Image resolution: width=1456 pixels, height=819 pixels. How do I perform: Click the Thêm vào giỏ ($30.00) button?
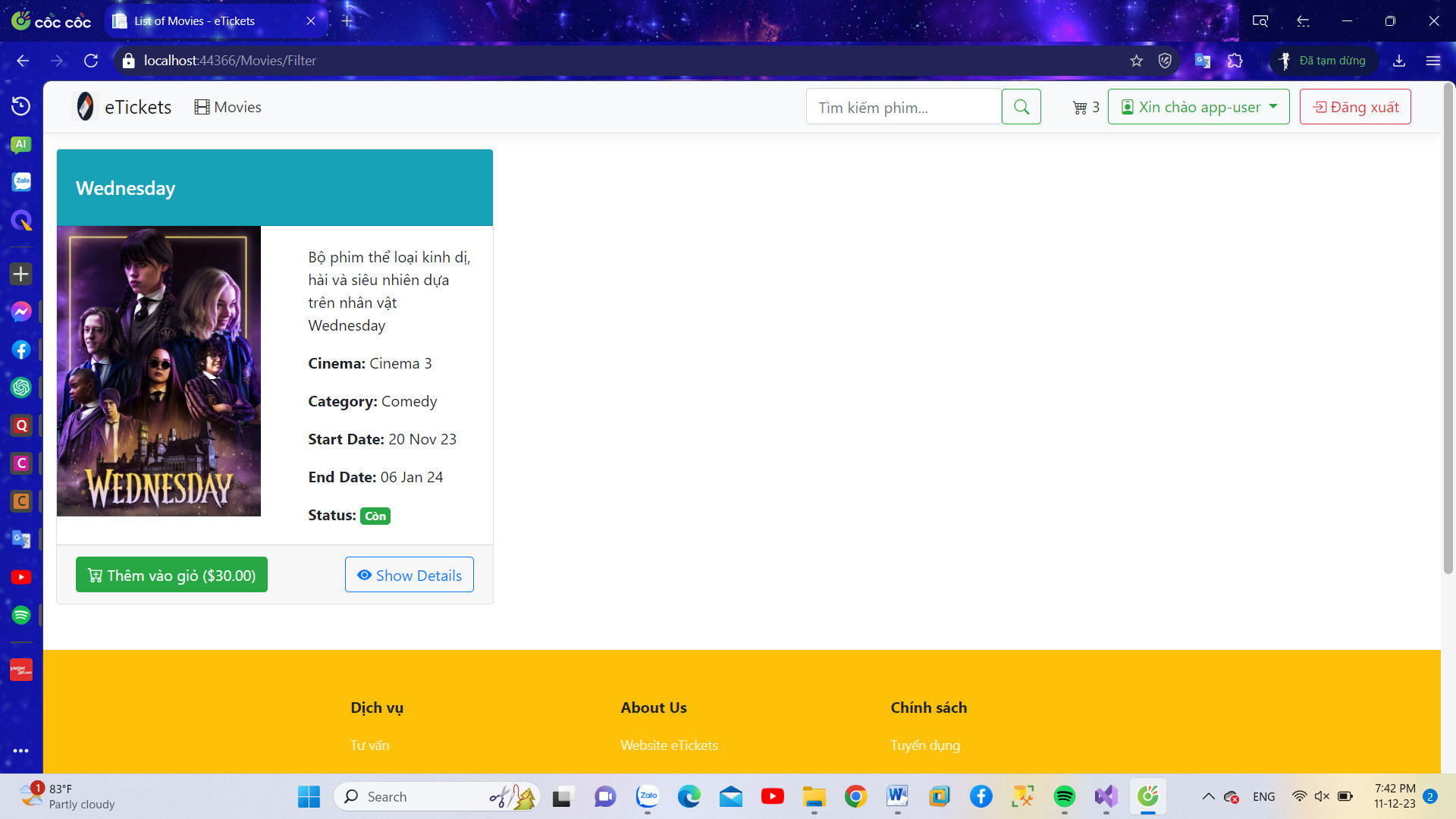tap(171, 574)
